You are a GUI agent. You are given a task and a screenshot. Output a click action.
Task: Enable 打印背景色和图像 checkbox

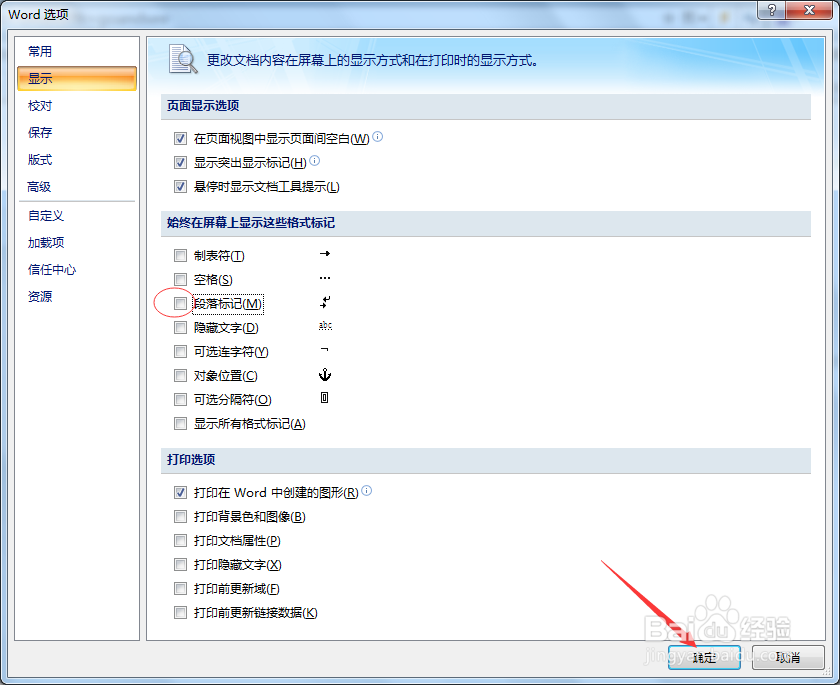[x=181, y=516]
